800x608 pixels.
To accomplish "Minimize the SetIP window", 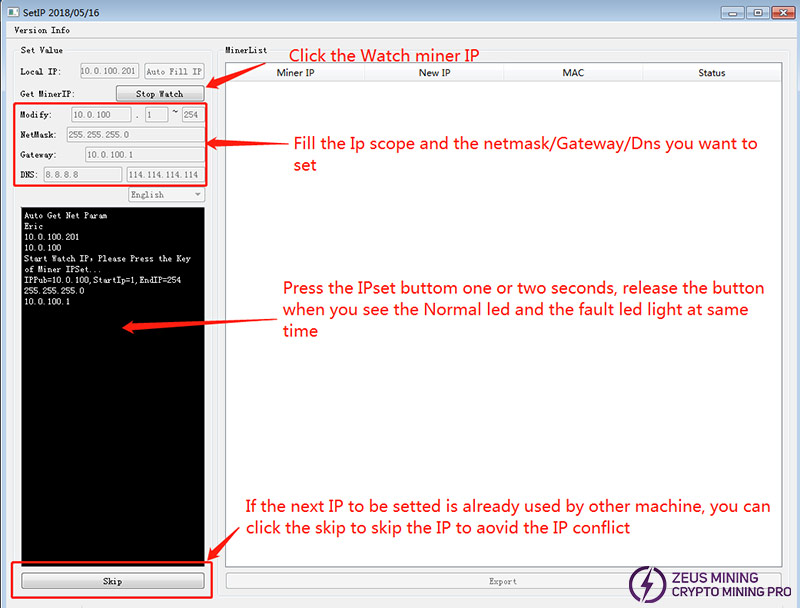I will click(x=734, y=11).
